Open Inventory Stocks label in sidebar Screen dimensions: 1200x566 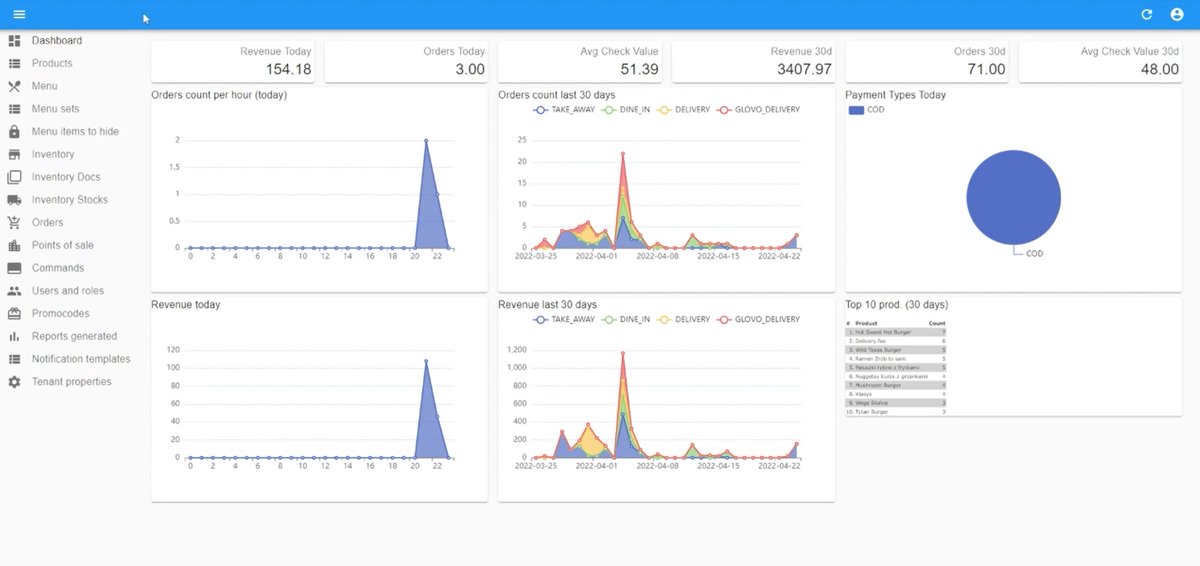click(x=70, y=200)
